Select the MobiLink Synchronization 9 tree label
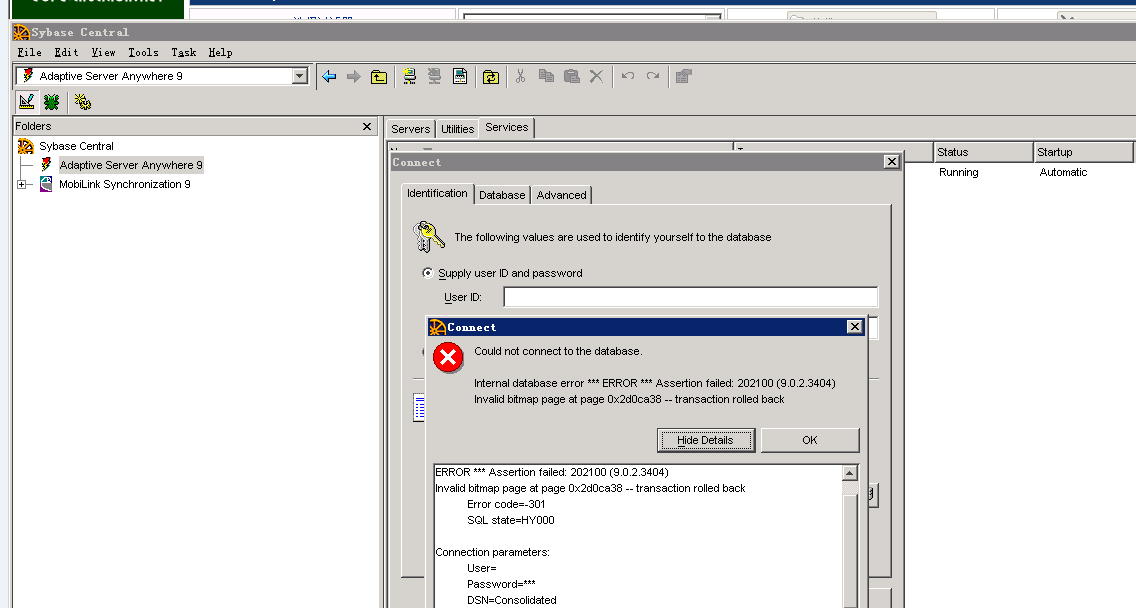1136x608 pixels. click(125, 184)
